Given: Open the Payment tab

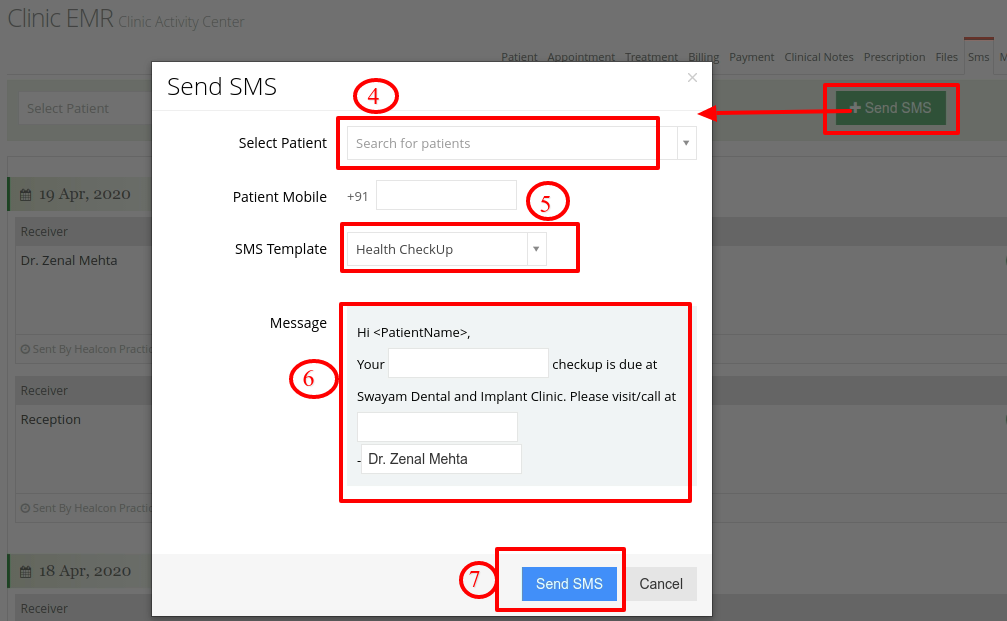Looking at the screenshot, I should point(751,57).
